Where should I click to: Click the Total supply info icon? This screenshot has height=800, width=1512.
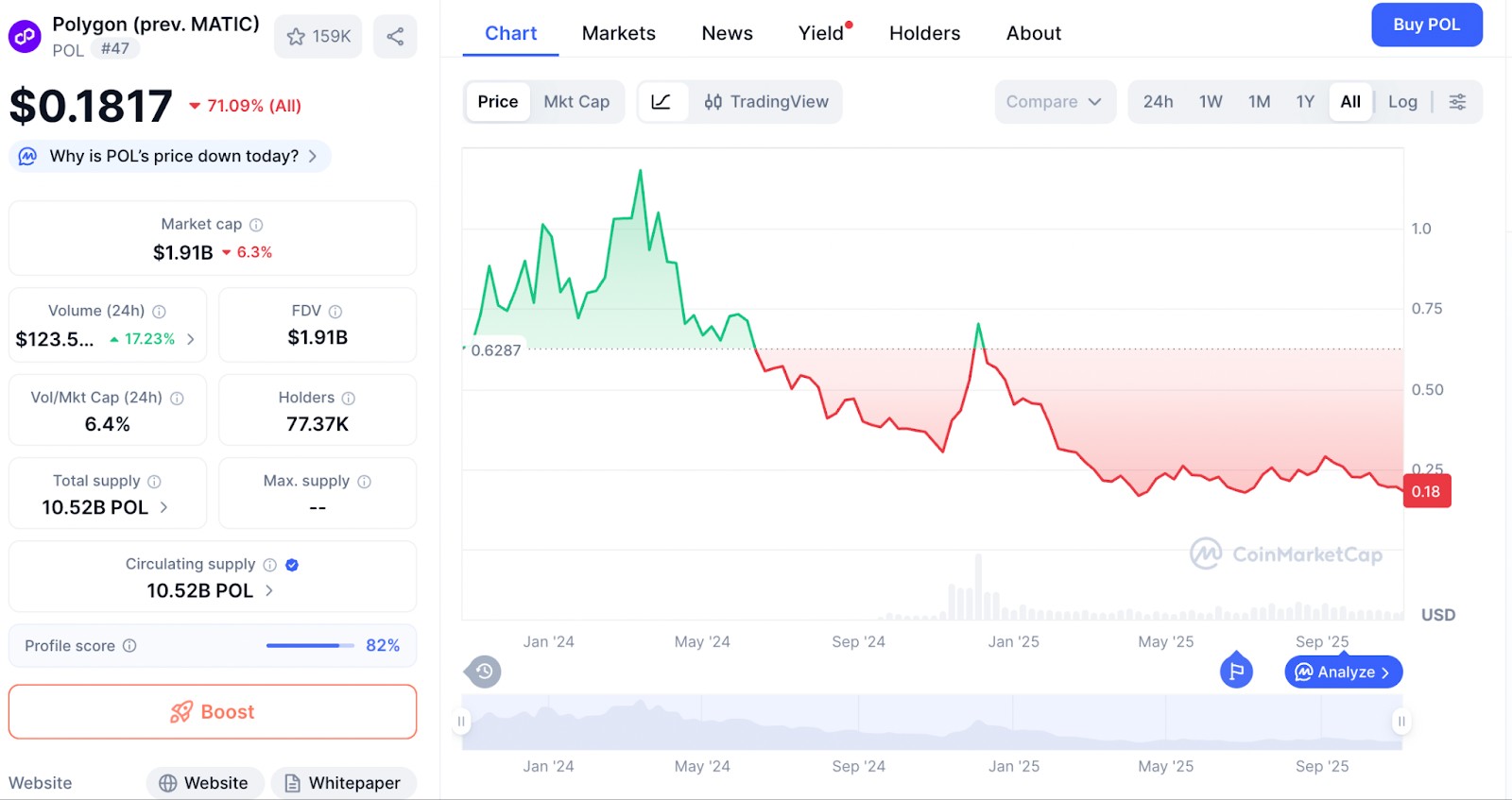click(154, 482)
